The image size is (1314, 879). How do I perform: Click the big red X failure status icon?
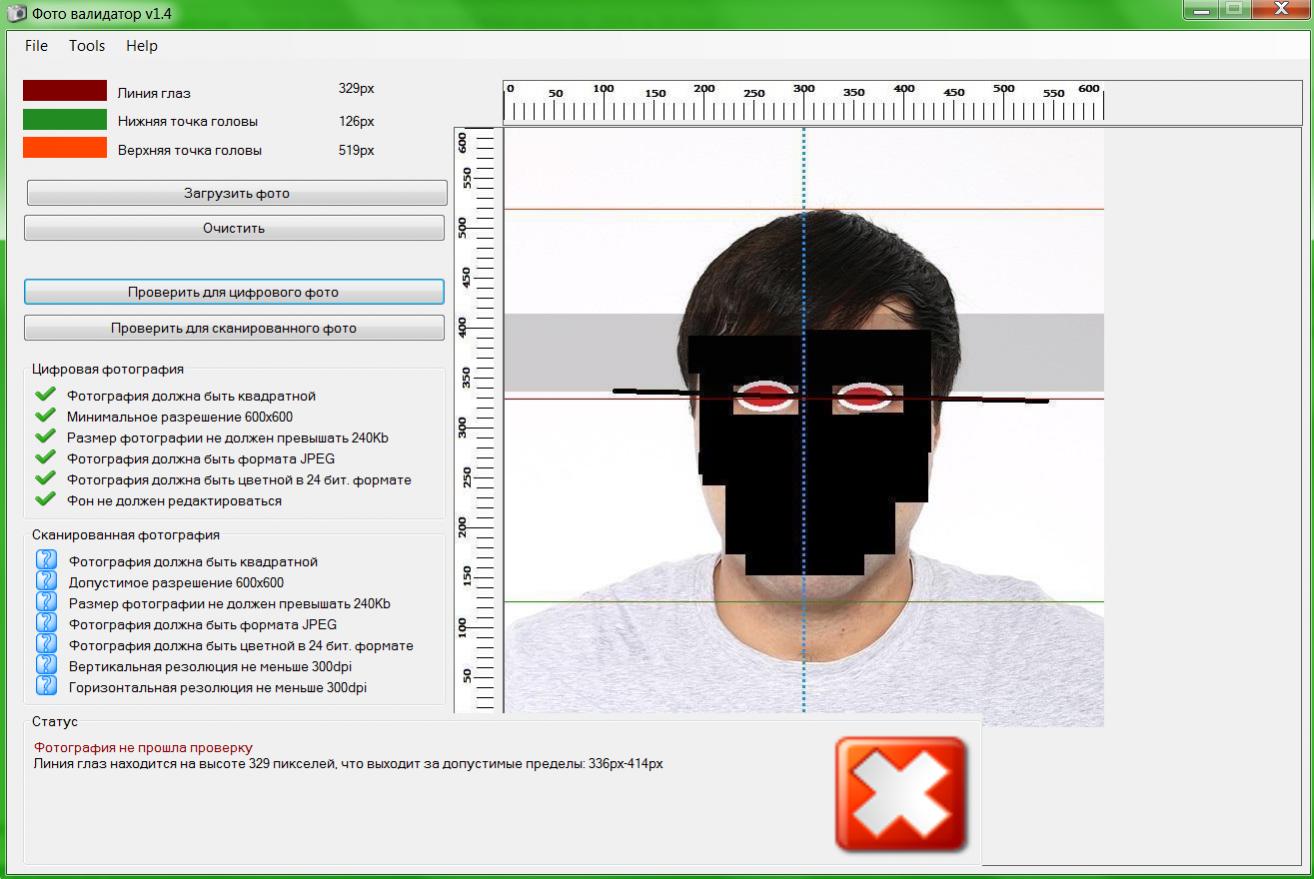[901, 794]
